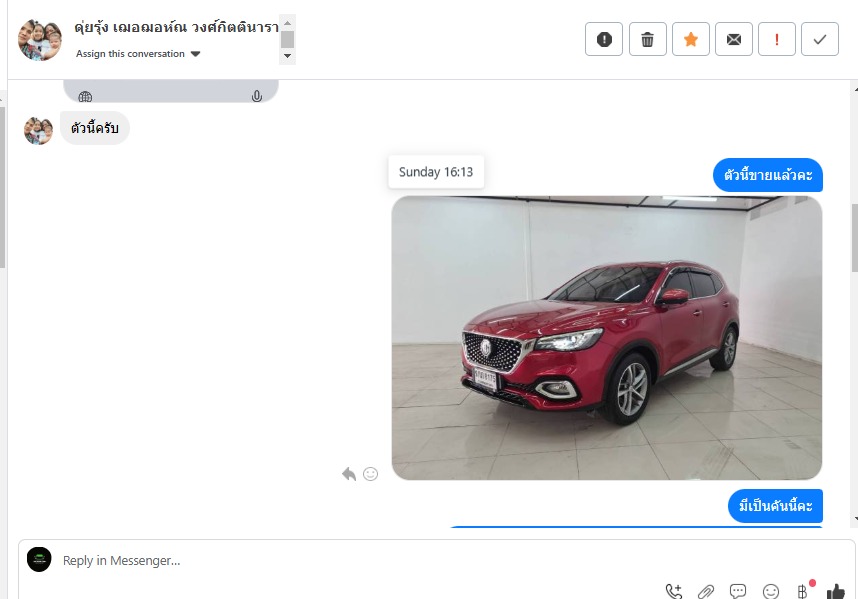858x599 pixels.
Task: Click the baht payment icon
Action: (802, 591)
